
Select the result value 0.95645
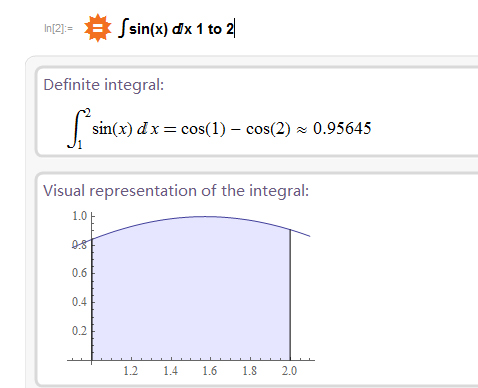pos(342,128)
